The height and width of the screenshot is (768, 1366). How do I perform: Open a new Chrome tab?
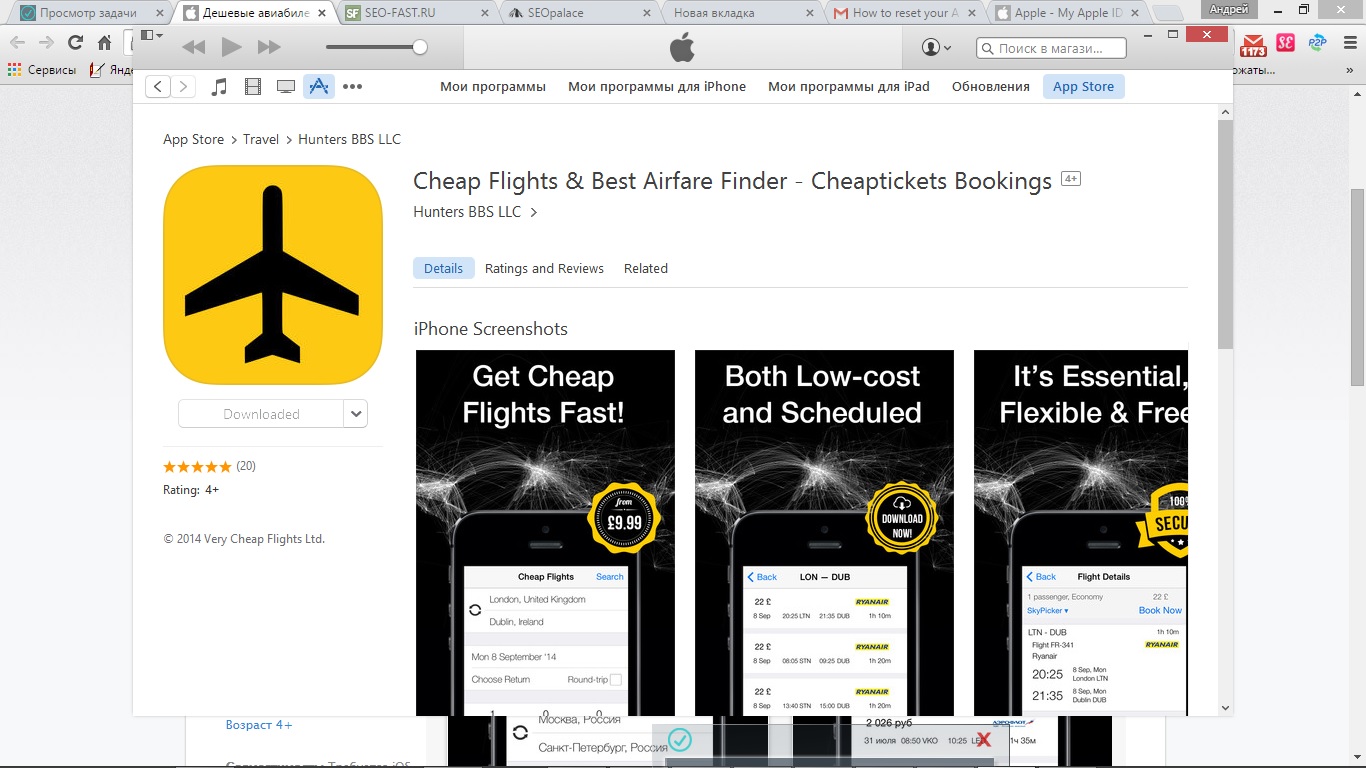pos(1166,14)
